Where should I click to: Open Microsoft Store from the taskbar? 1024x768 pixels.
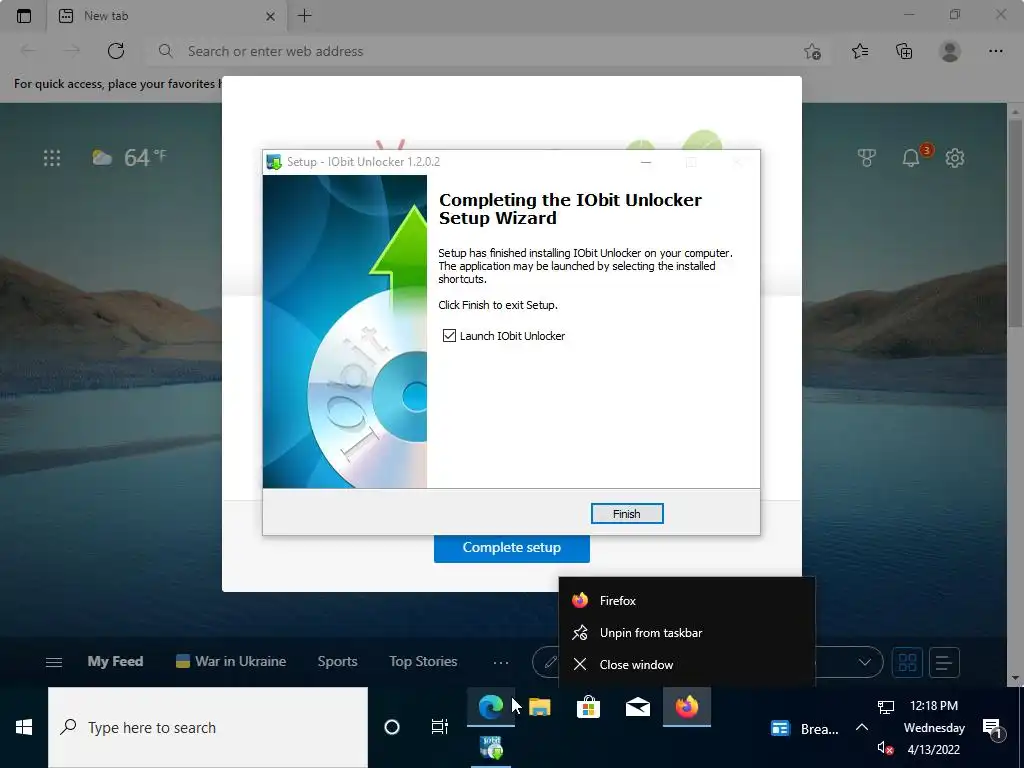588,707
